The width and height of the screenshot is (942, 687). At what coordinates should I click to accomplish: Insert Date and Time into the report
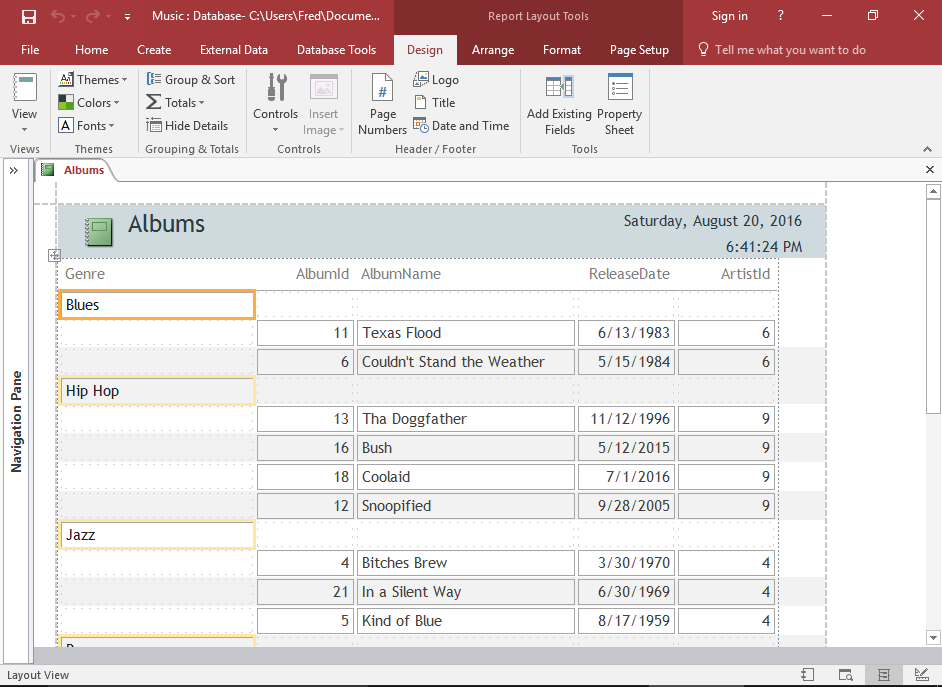point(461,125)
